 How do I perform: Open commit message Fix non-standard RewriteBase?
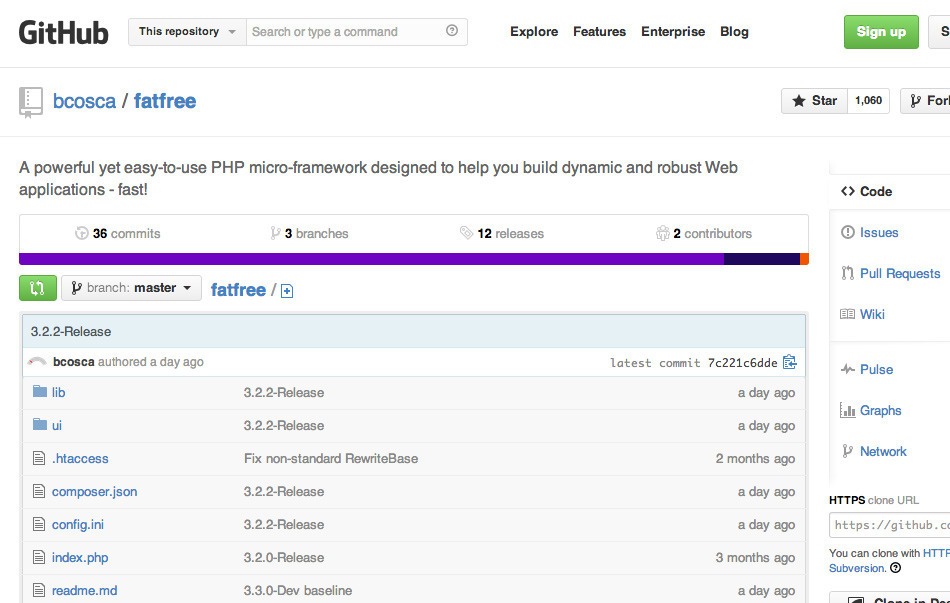(331, 458)
